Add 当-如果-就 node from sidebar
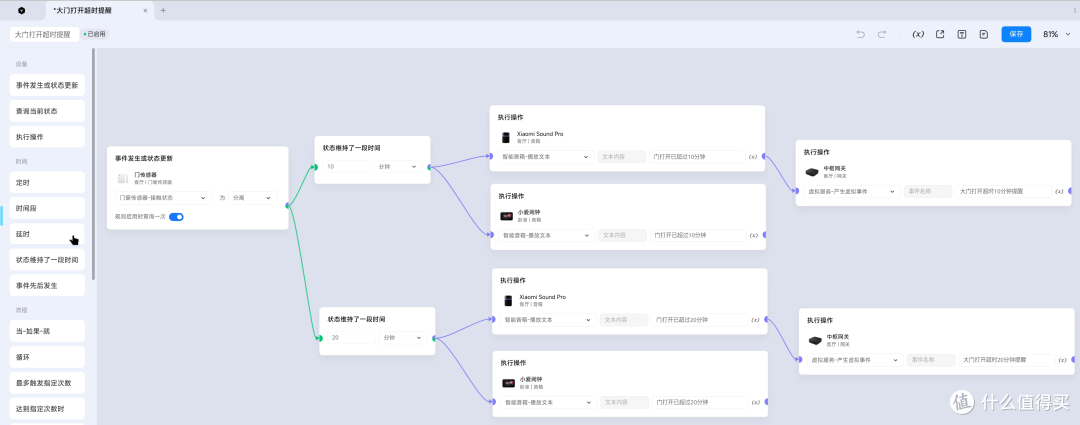The width and height of the screenshot is (1080, 425). click(x=47, y=331)
